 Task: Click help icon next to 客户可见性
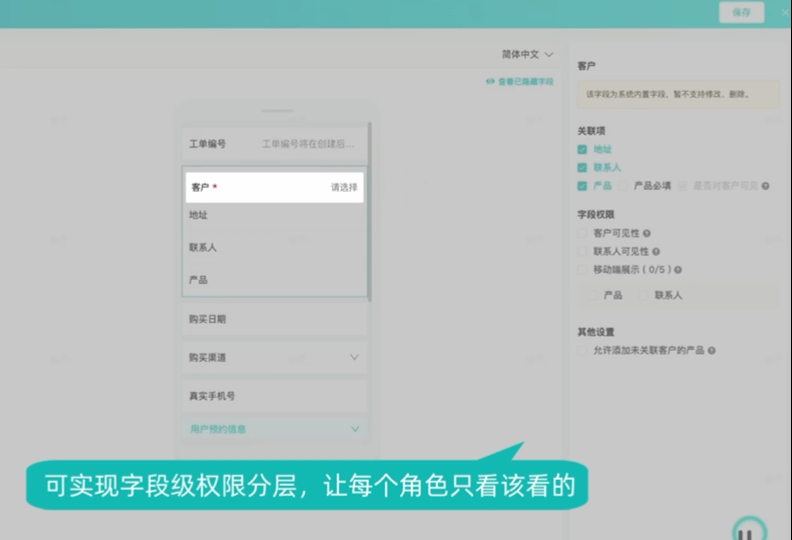(x=647, y=233)
